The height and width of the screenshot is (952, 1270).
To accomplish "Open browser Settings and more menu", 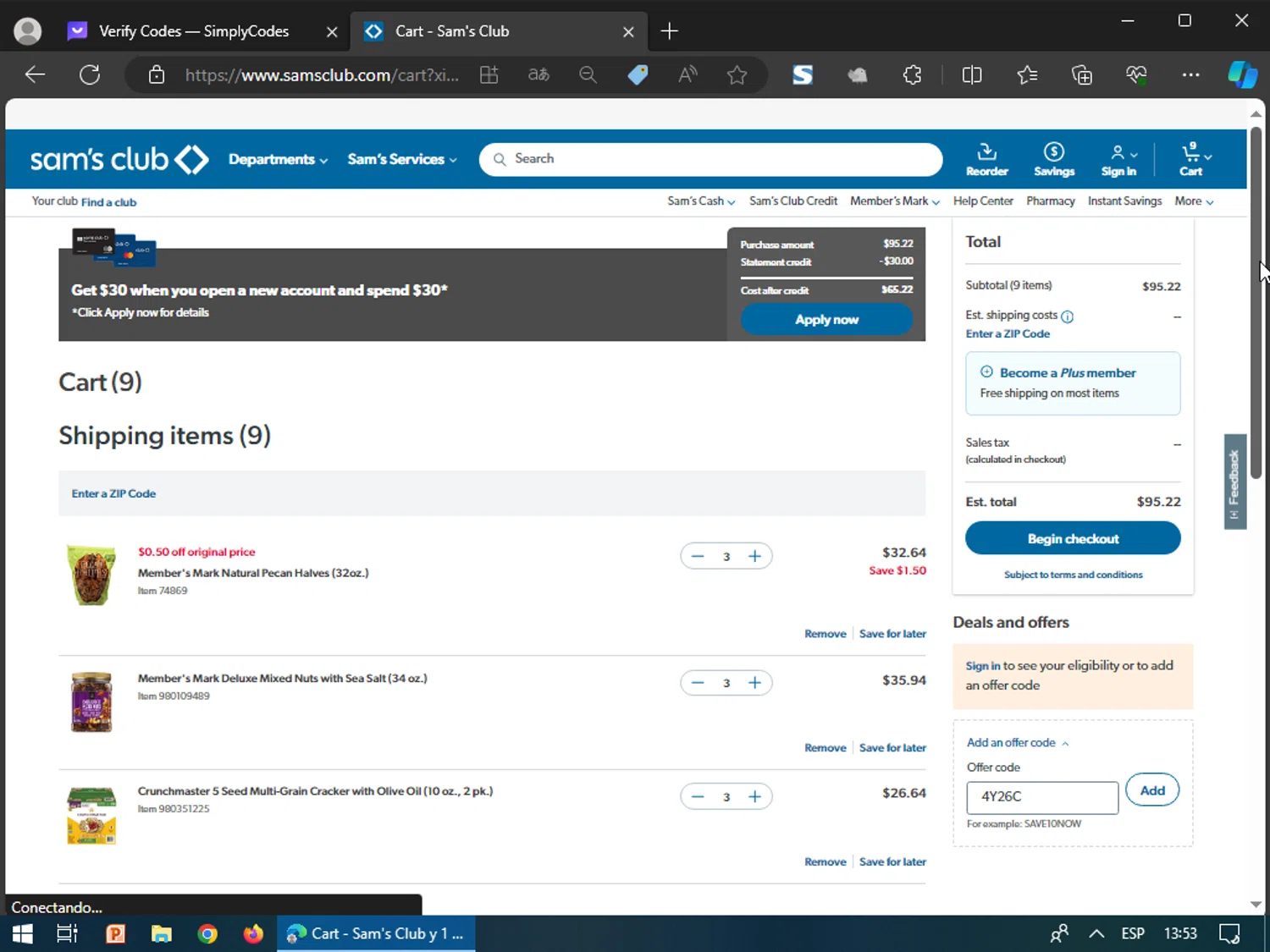I will (x=1190, y=75).
